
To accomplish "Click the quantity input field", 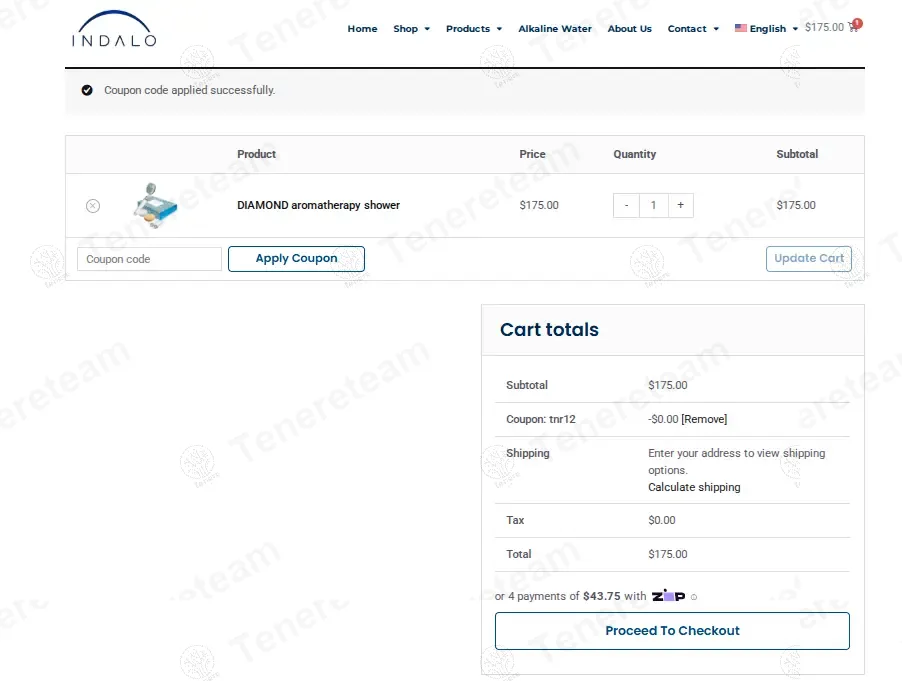I will tap(653, 205).
